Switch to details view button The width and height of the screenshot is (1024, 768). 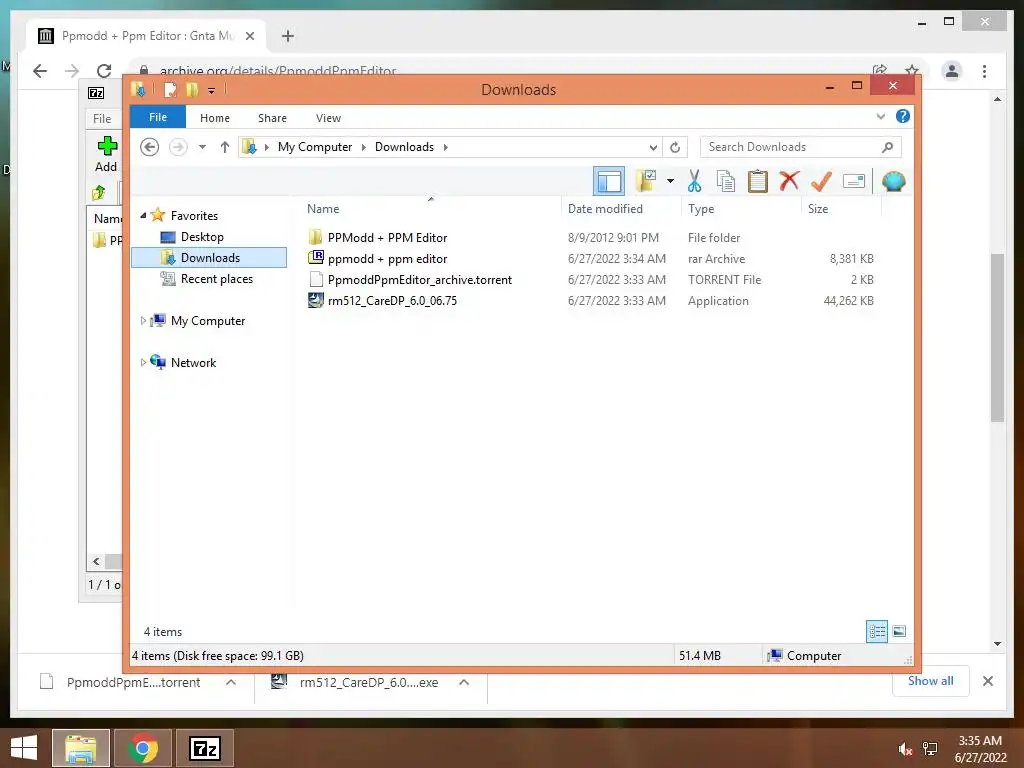[876, 631]
